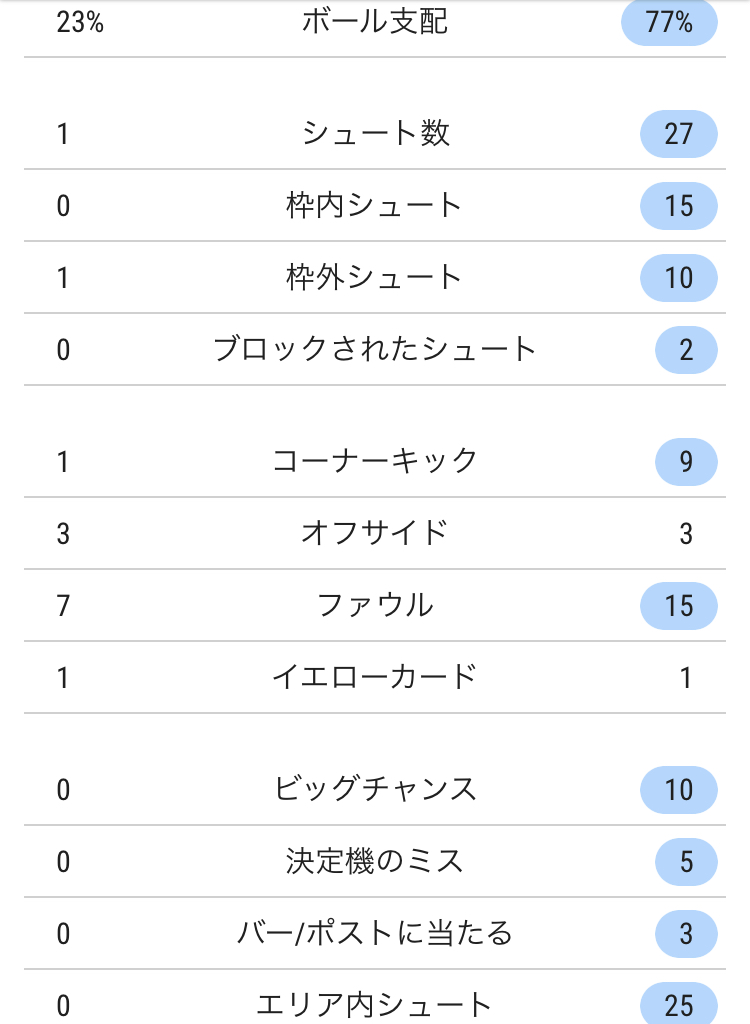Image resolution: width=750 pixels, height=1024 pixels.
Task: Select the コーナーキック row label
Action: pyautogui.click(x=375, y=461)
